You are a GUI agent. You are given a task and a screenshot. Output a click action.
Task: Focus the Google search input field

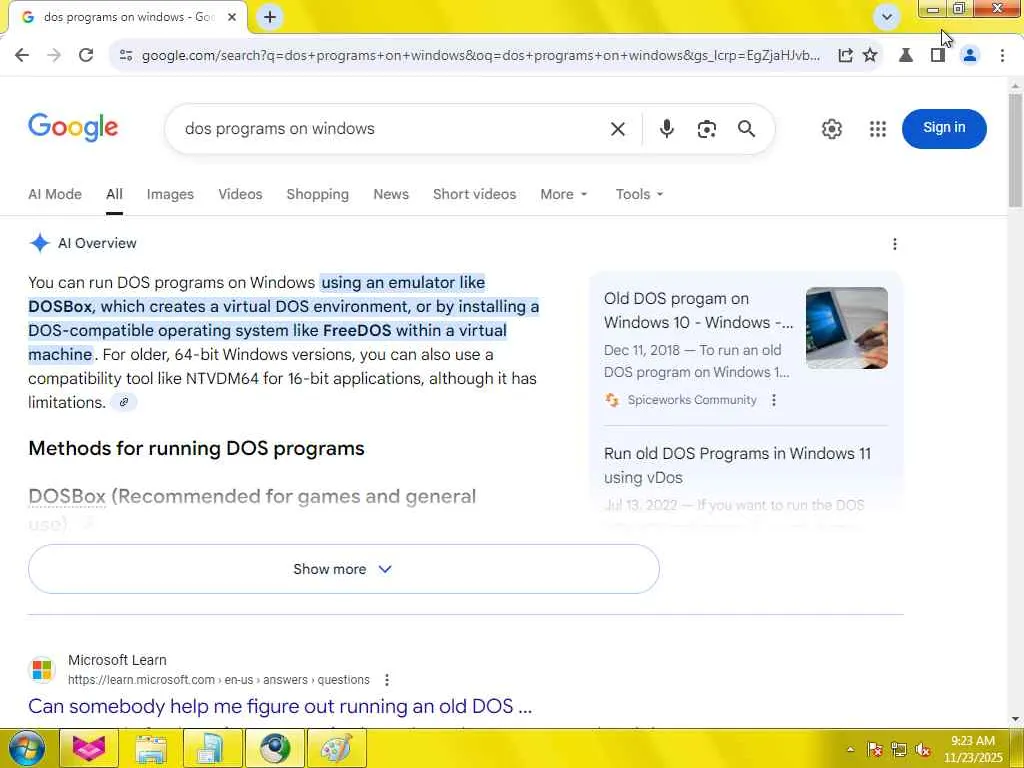point(392,129)
